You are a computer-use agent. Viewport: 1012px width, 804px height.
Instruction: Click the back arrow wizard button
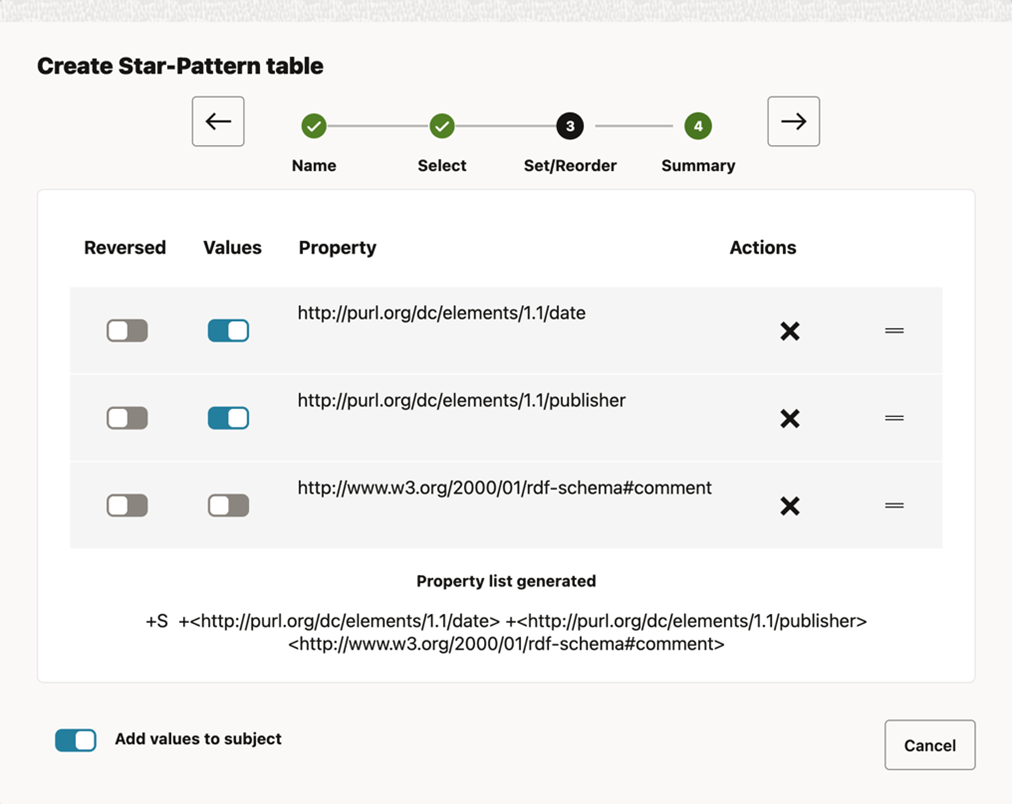[x=218, y=122]
